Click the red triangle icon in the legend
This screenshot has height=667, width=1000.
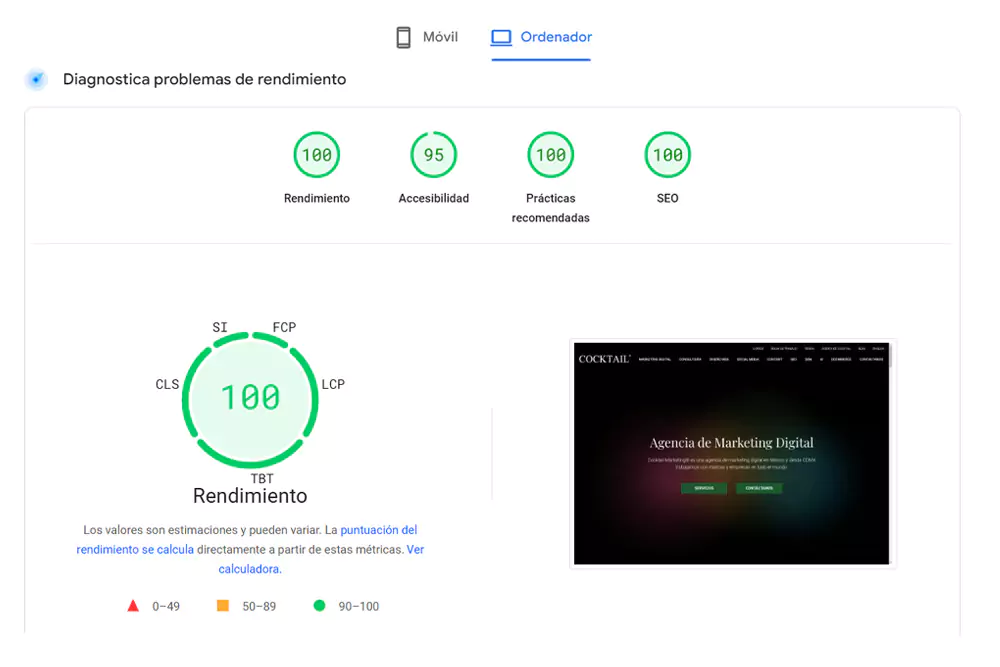point(133,605)
